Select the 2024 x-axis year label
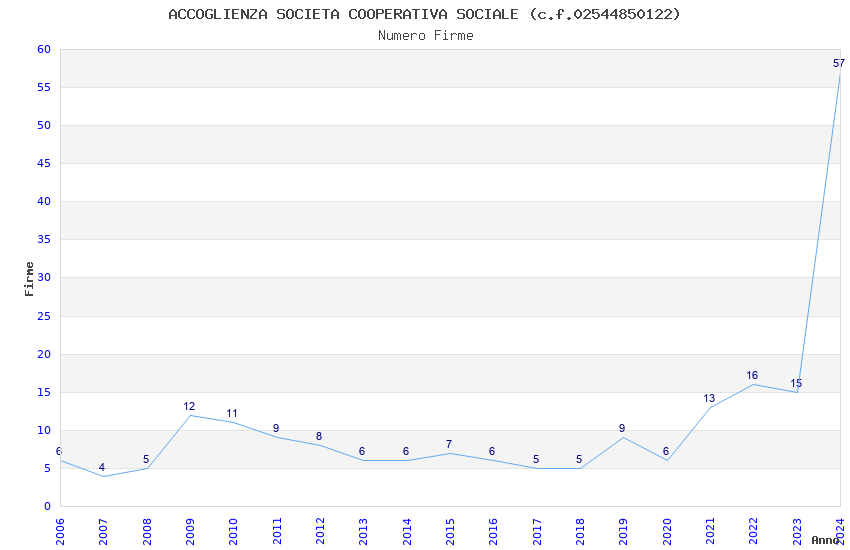 tap(840, 532)
